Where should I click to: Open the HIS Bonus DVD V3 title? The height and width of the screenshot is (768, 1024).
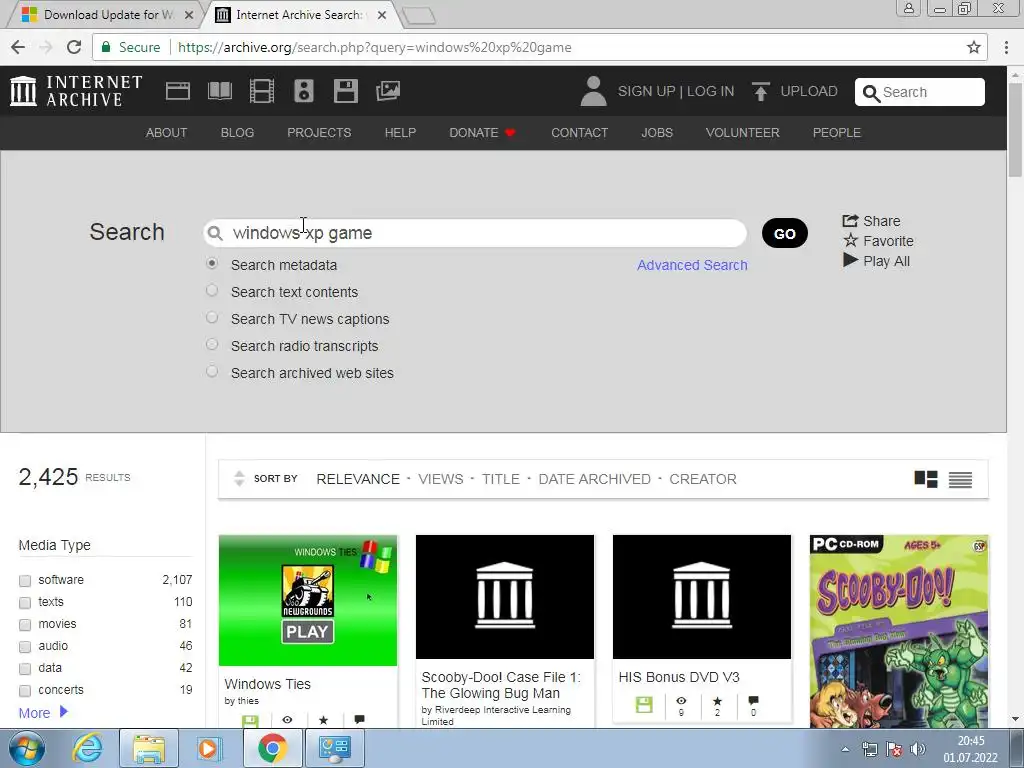(679, 677)
